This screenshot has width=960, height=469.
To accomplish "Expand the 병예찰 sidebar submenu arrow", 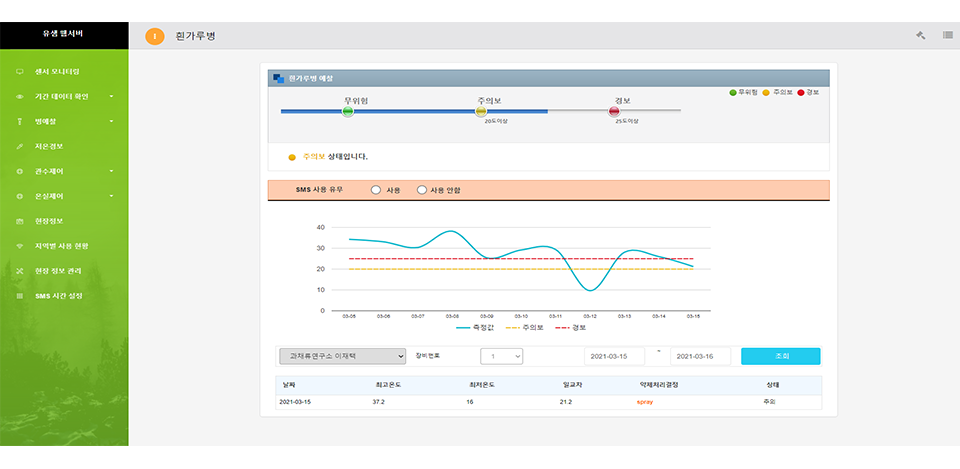I will tap(111, 122).
